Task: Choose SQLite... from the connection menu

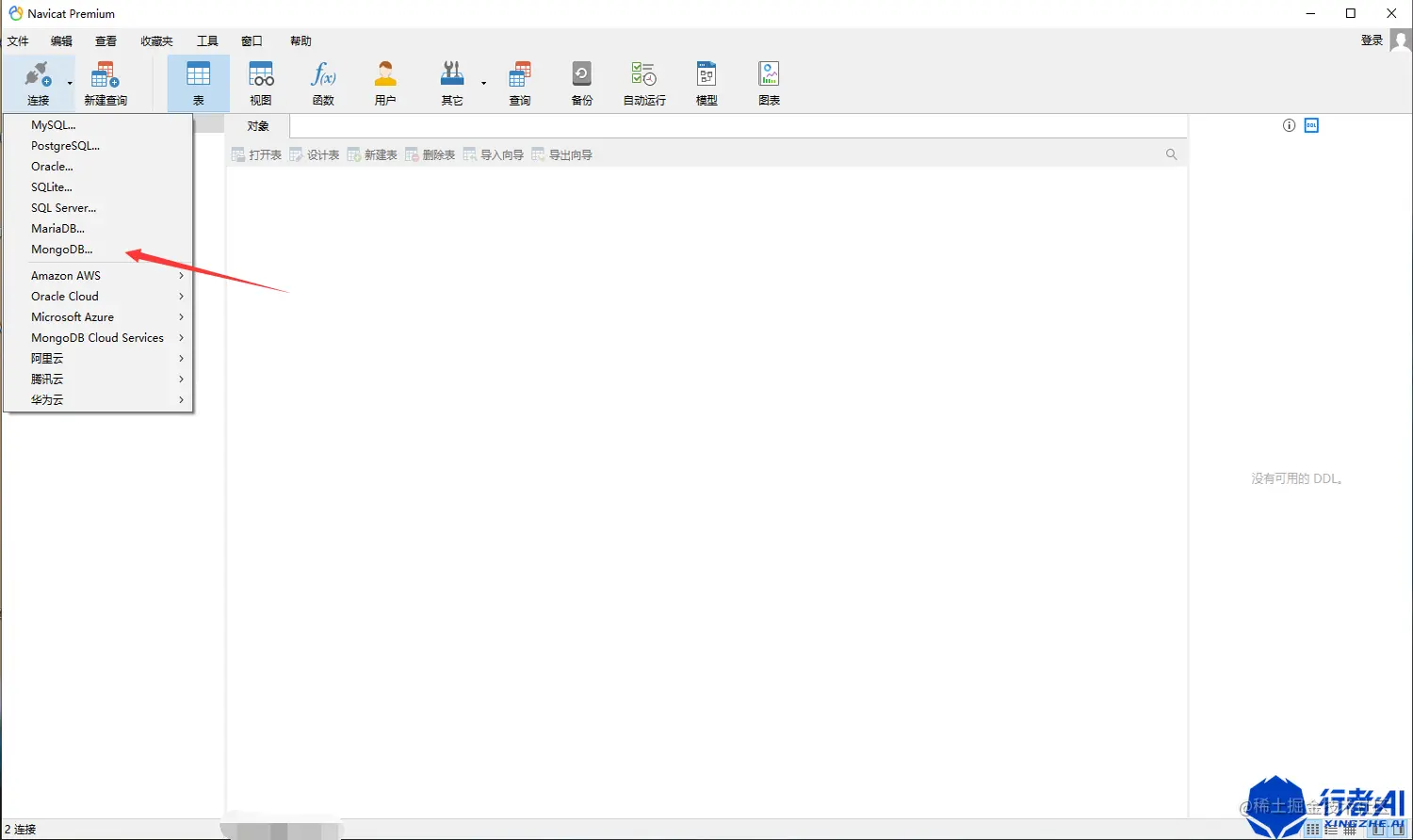Action: tap(98, 187)
